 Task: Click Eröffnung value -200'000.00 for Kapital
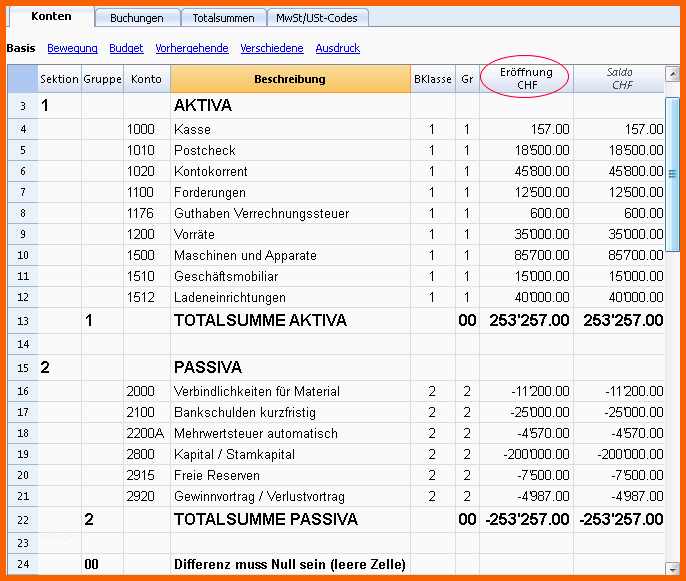click(x=526, y=454)
